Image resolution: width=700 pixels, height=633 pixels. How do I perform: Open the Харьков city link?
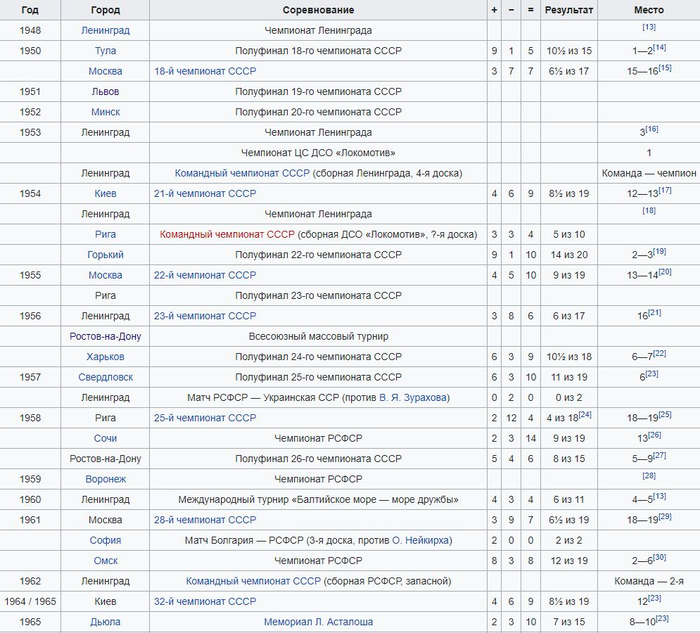click(x=105, y=357)
